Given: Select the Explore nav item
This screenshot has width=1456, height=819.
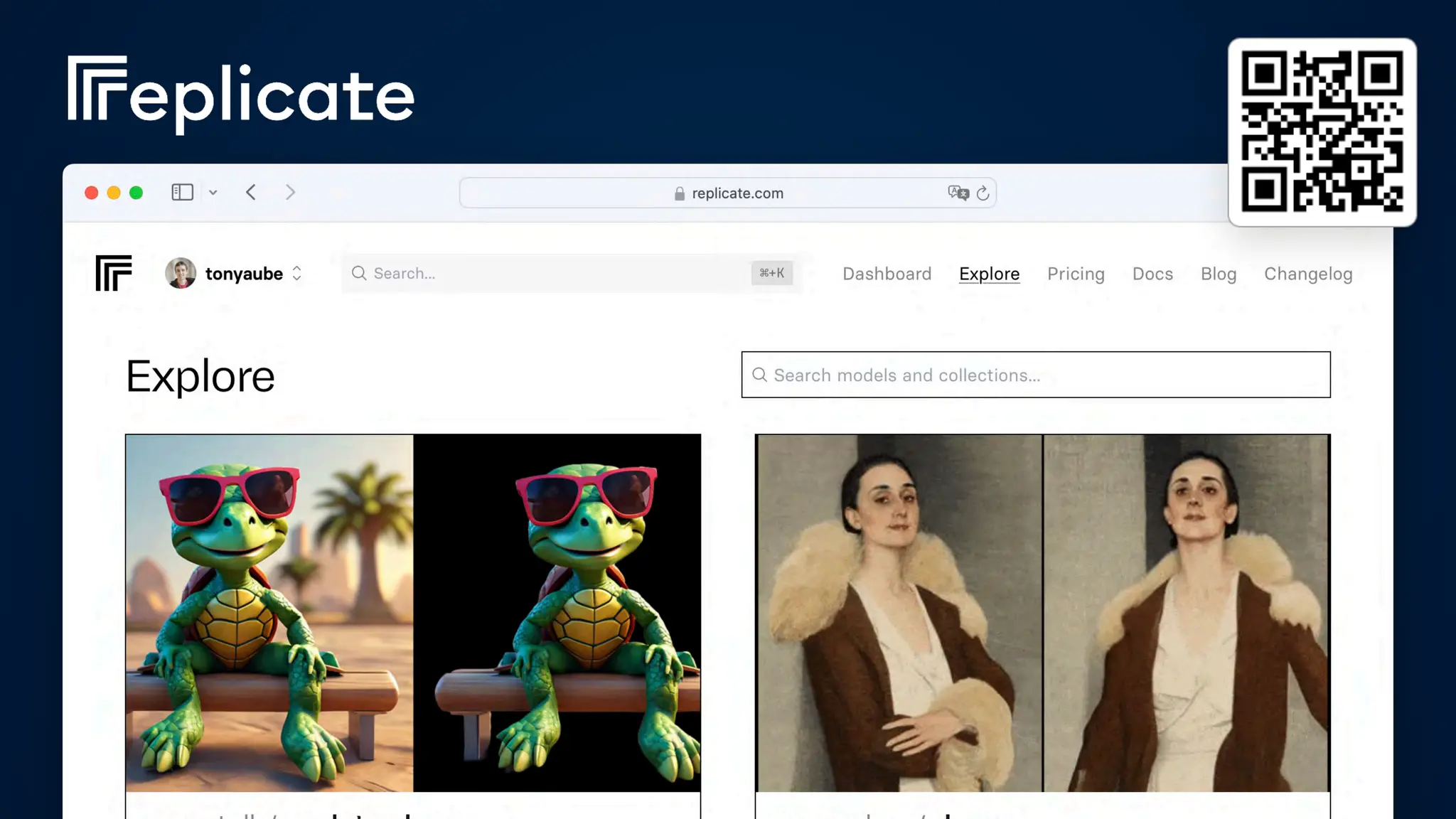Looking at the screenshot, I should point(989,274).
